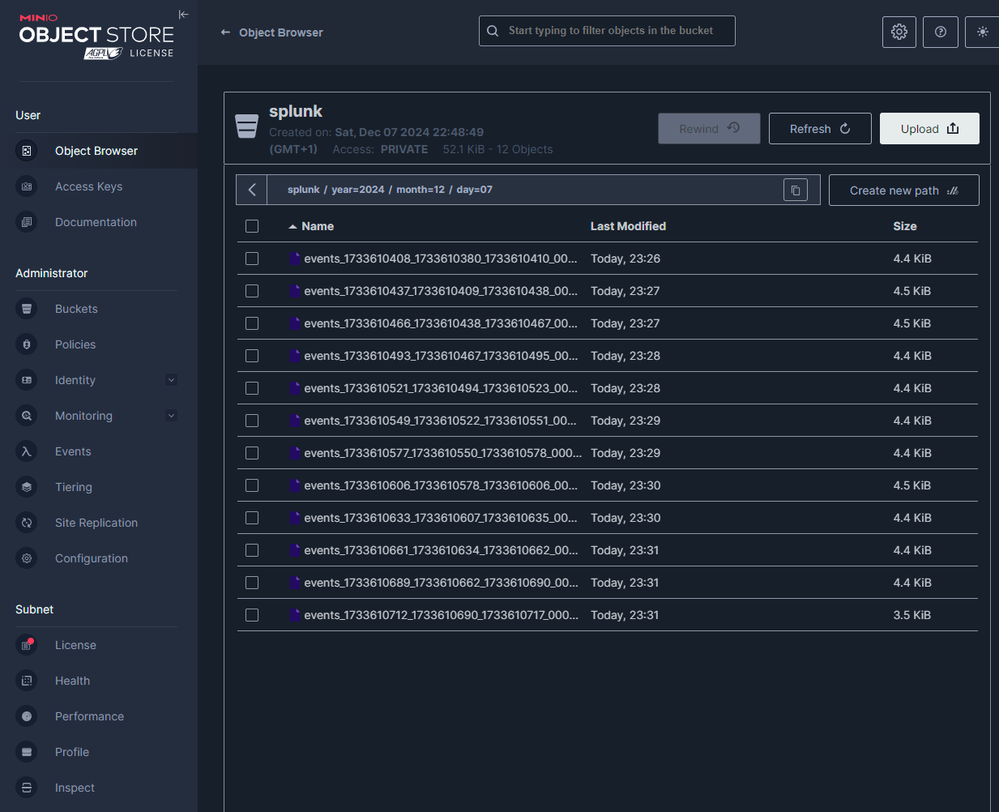999x812 pixels.
Task: Click the file icon of events_1733610408 object
Action: pyautogui.click(x=294, y=259)
